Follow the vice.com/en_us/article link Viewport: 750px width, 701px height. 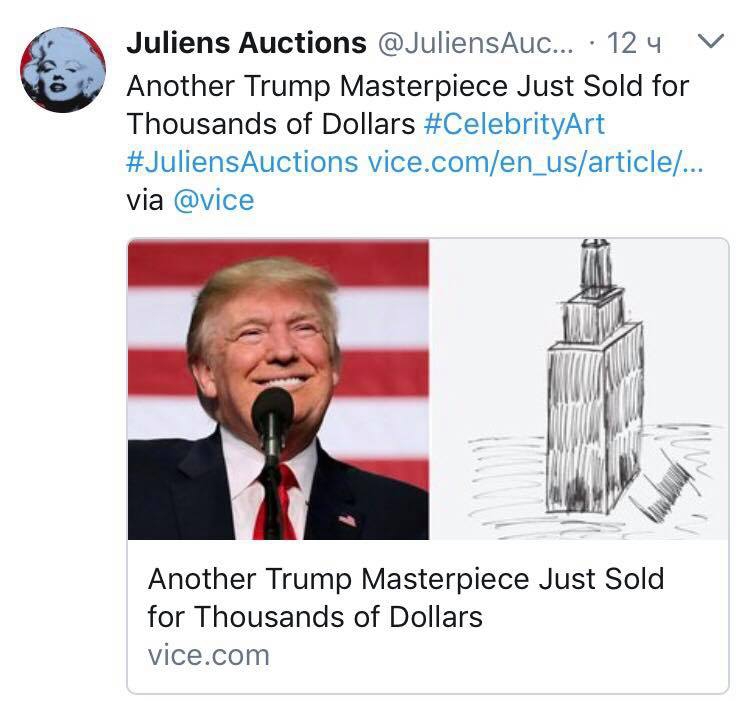coord(536,162)
